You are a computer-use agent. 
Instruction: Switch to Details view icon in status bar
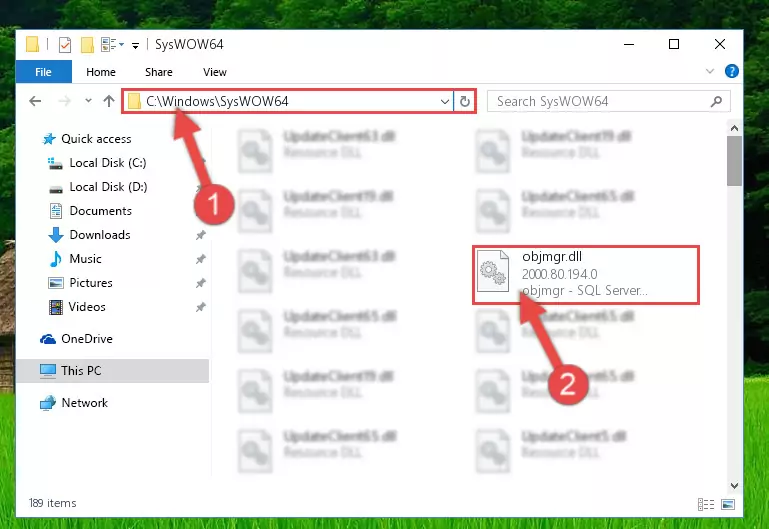(x=706, y=504)
